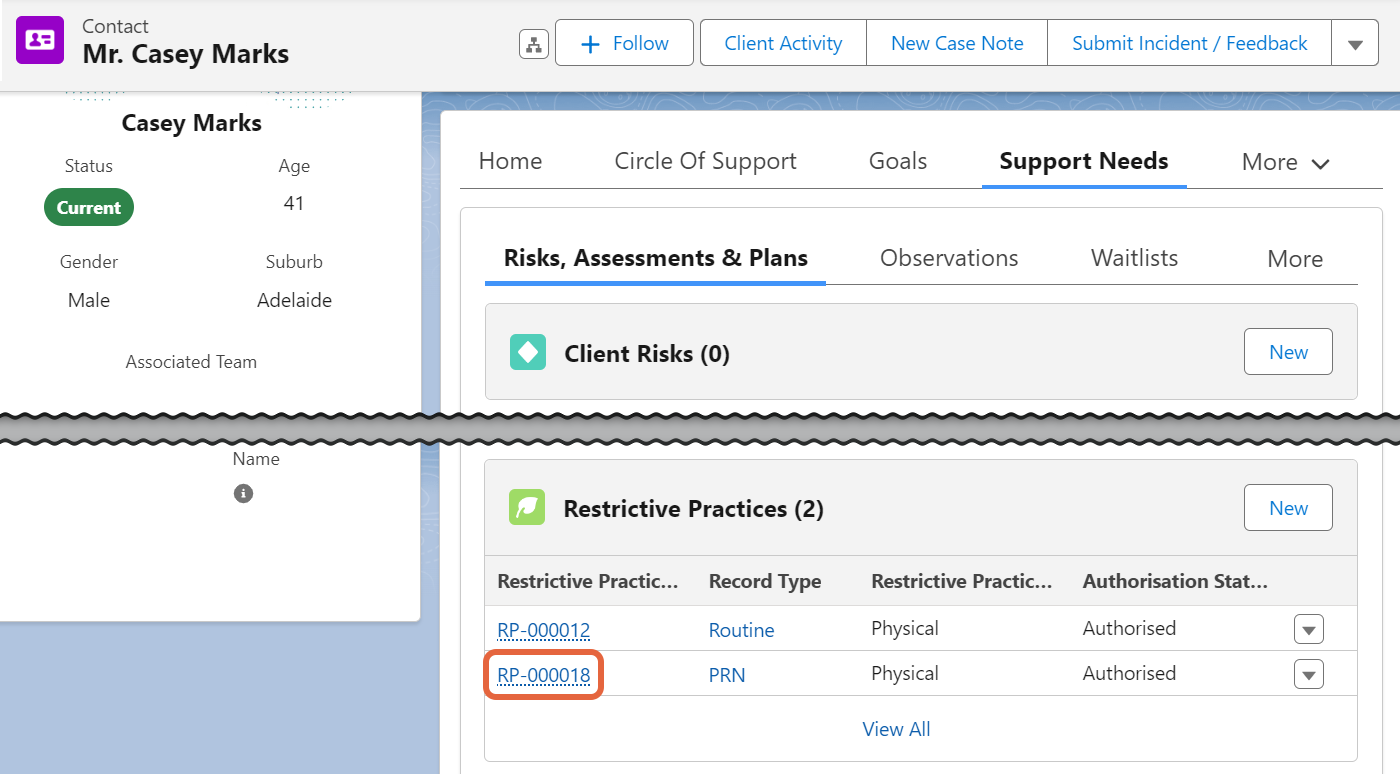Click the plus icon inside the Follow button

click(590, 43)
